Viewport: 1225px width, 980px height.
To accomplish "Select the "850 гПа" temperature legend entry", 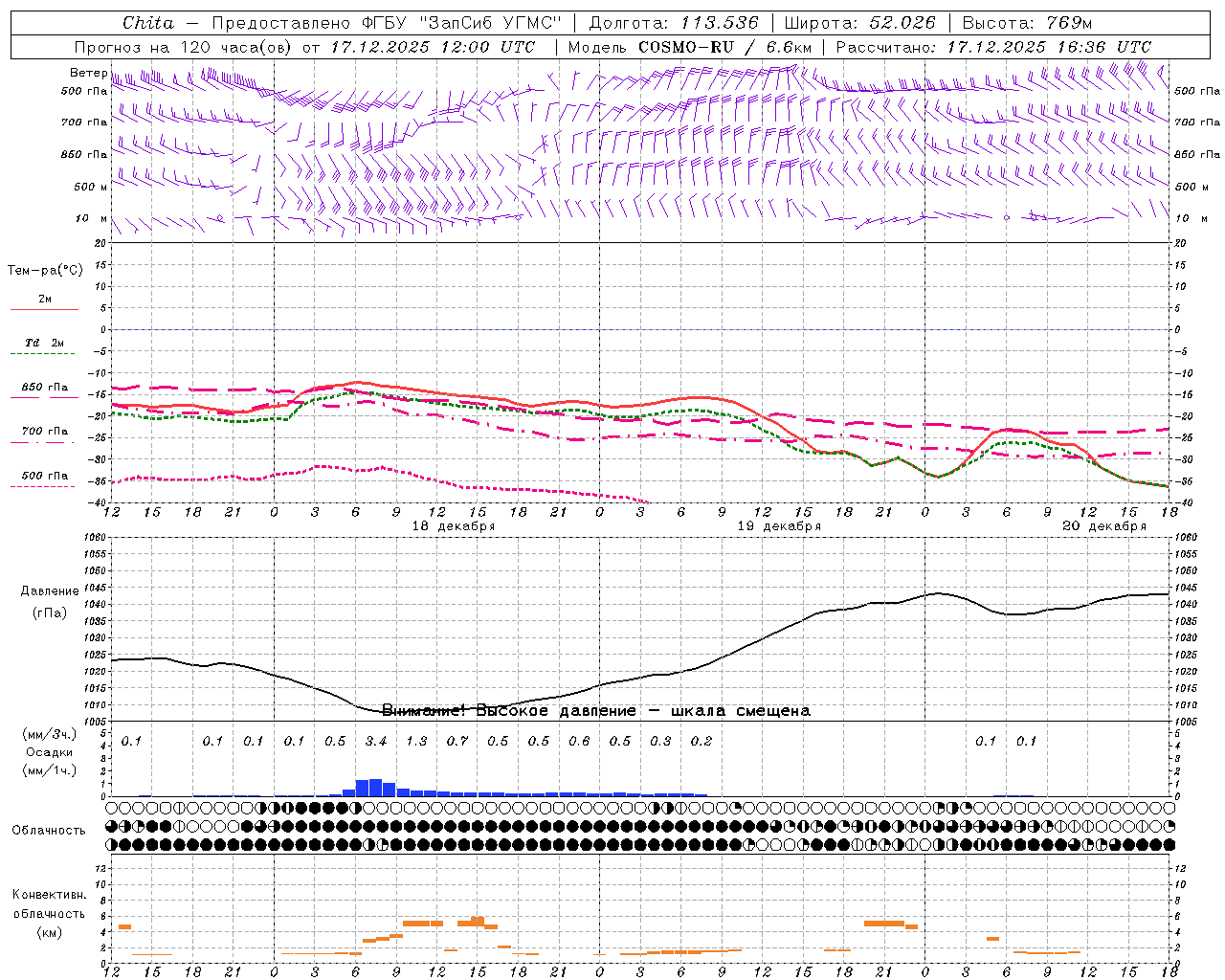I will pos(44,387).
